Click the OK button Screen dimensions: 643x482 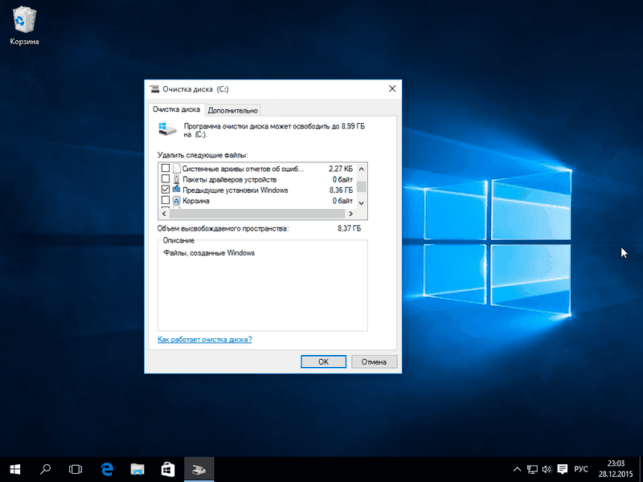tap(323, 361)
